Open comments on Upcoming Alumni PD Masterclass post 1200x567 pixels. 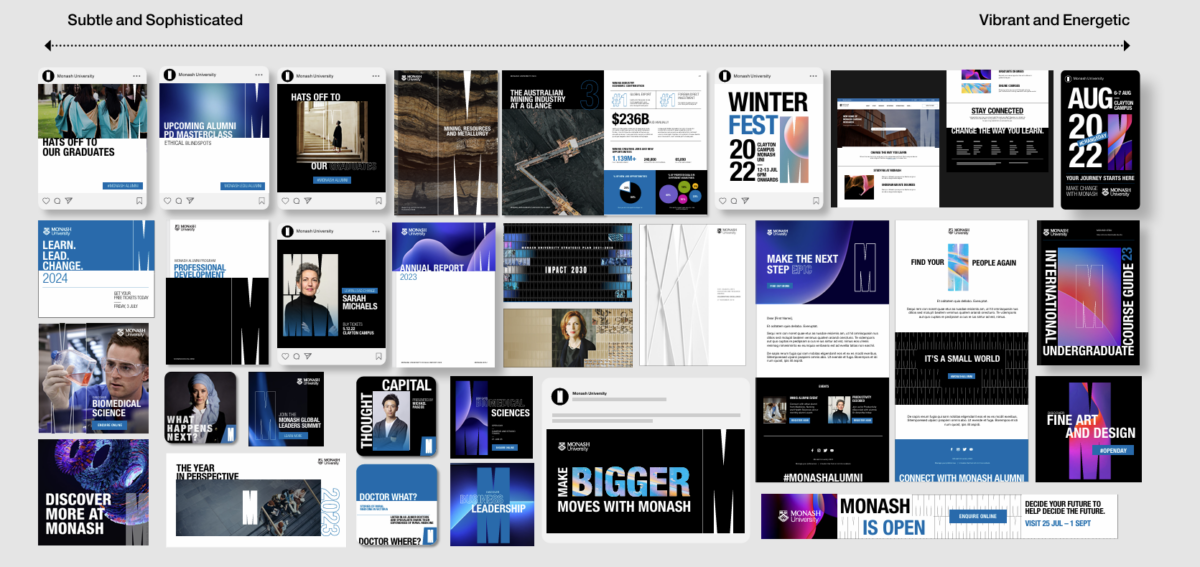[x=178, y=201]
